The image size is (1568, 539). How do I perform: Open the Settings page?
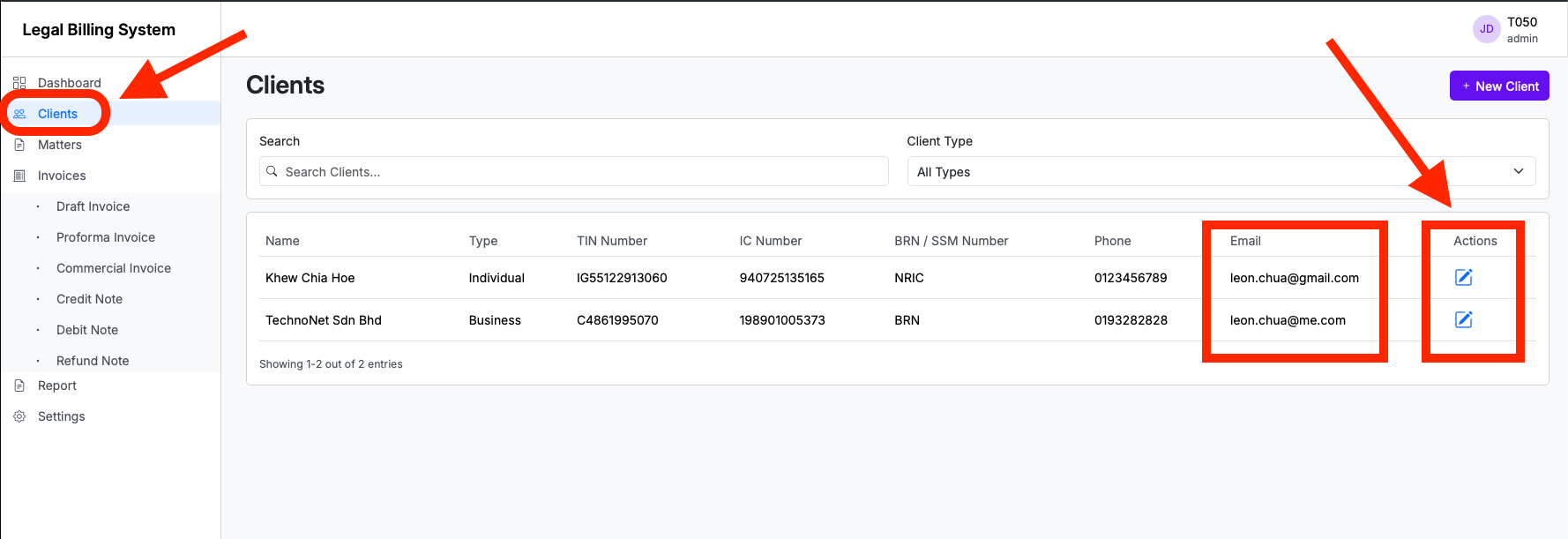point(62,416)
